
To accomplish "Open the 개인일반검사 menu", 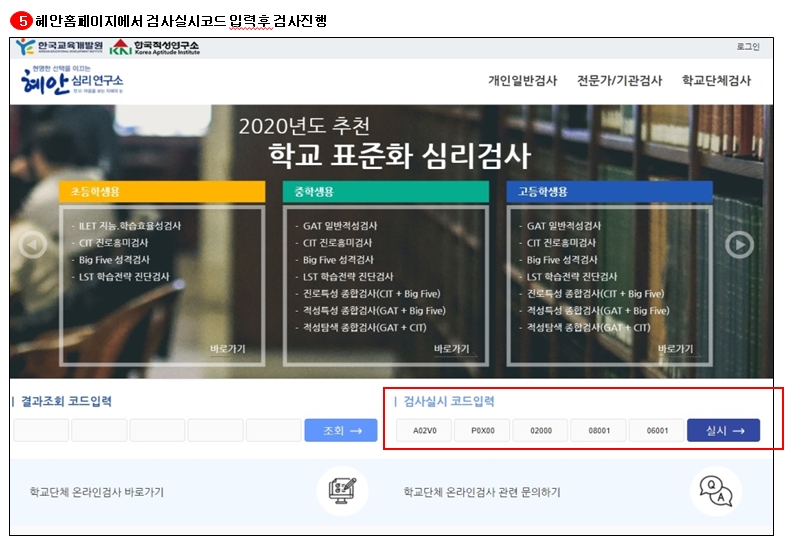I will [522, 81].
